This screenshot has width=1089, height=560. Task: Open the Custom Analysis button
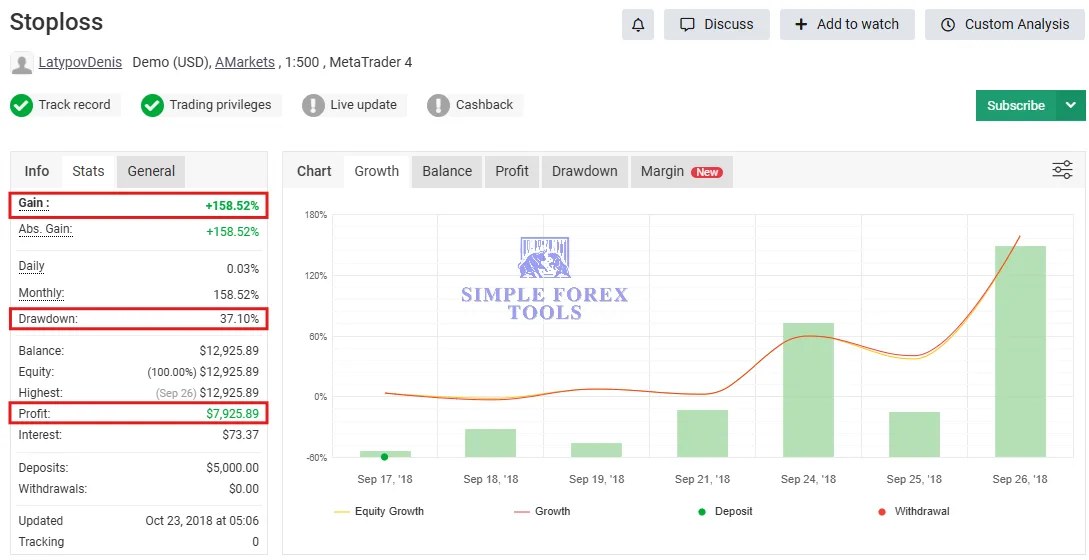click(1004, 25)
